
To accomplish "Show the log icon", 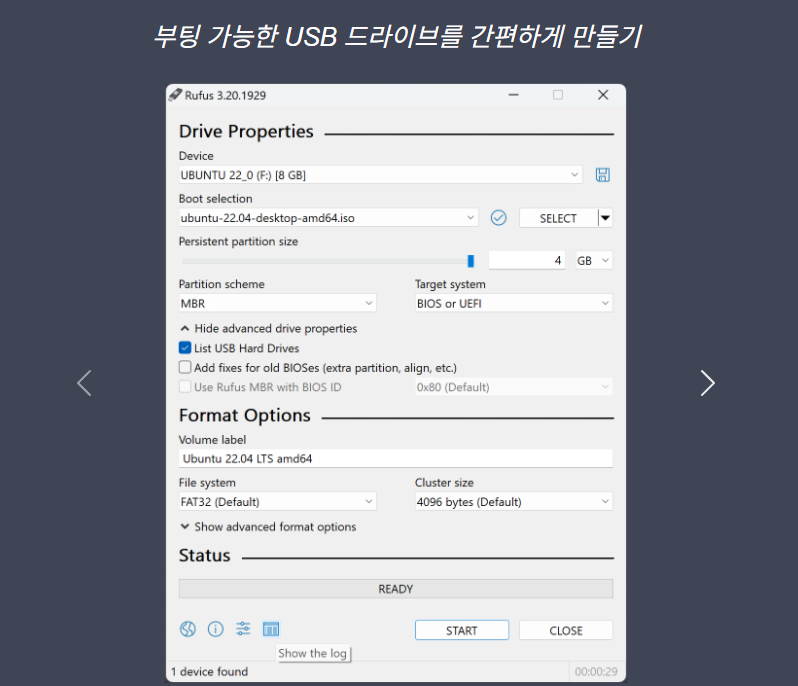I will (x=271, y=629).
